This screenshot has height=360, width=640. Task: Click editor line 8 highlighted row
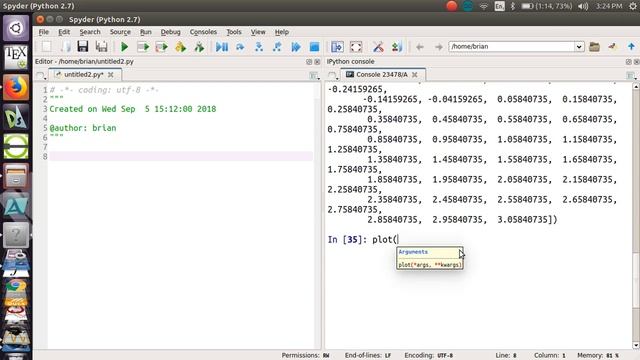coord(181,156)
